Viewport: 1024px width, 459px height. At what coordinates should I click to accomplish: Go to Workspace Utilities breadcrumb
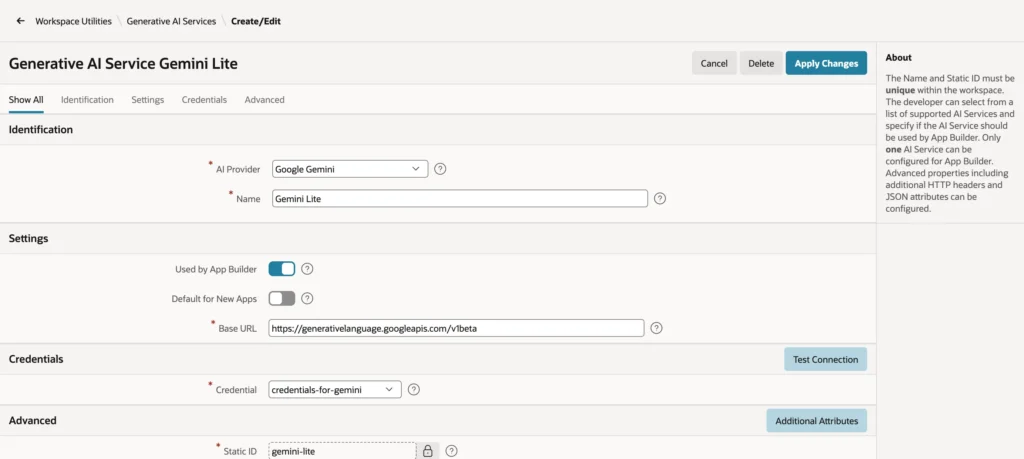tap(73, 21)
